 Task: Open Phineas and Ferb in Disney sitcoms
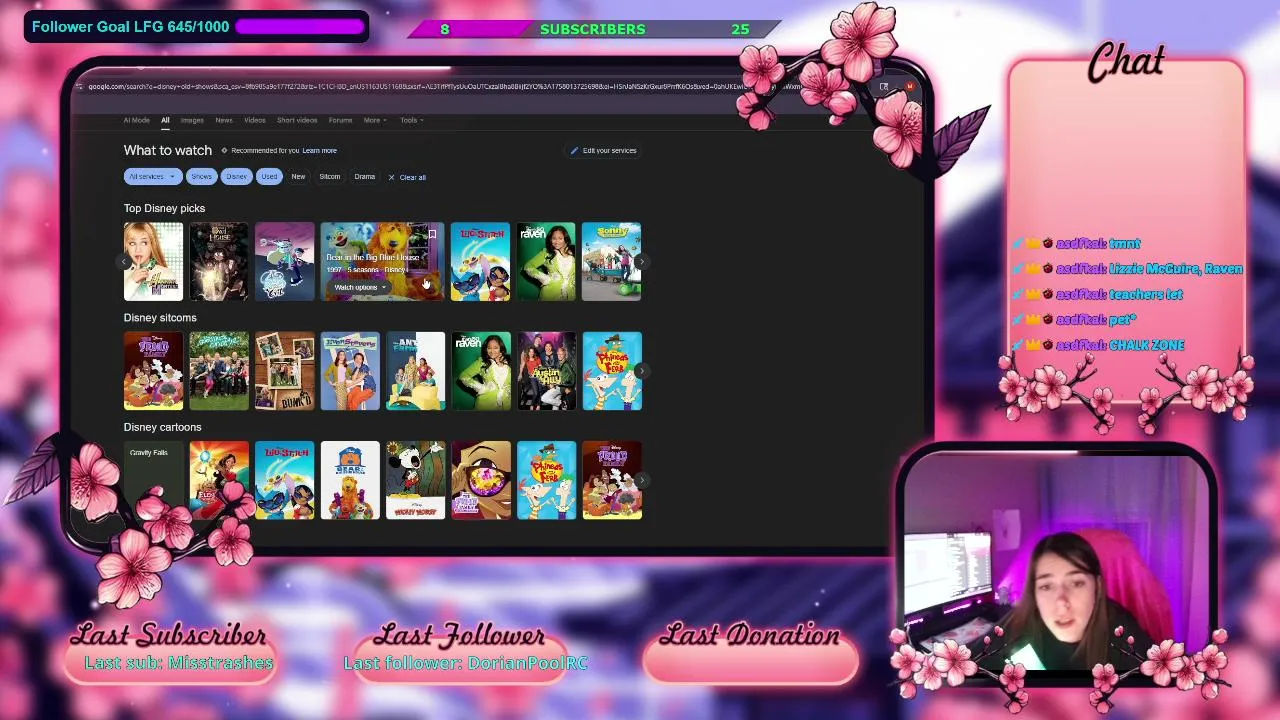click(612, 371)
